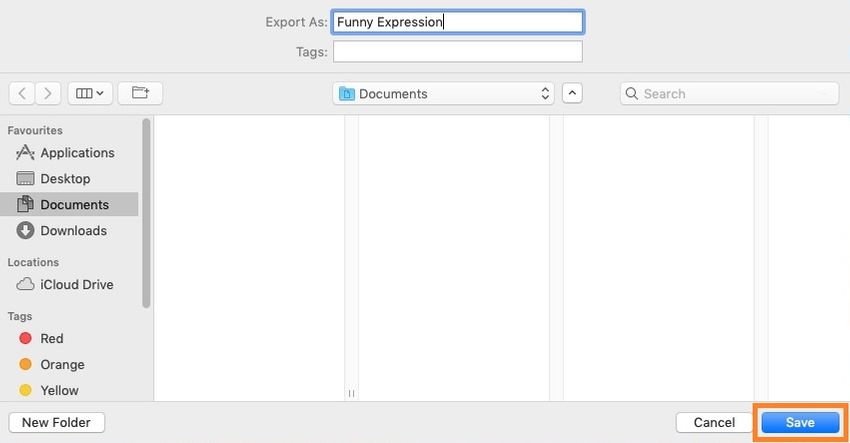
Task: Click the Tags section header in sidebar
Action: [20, 316]
